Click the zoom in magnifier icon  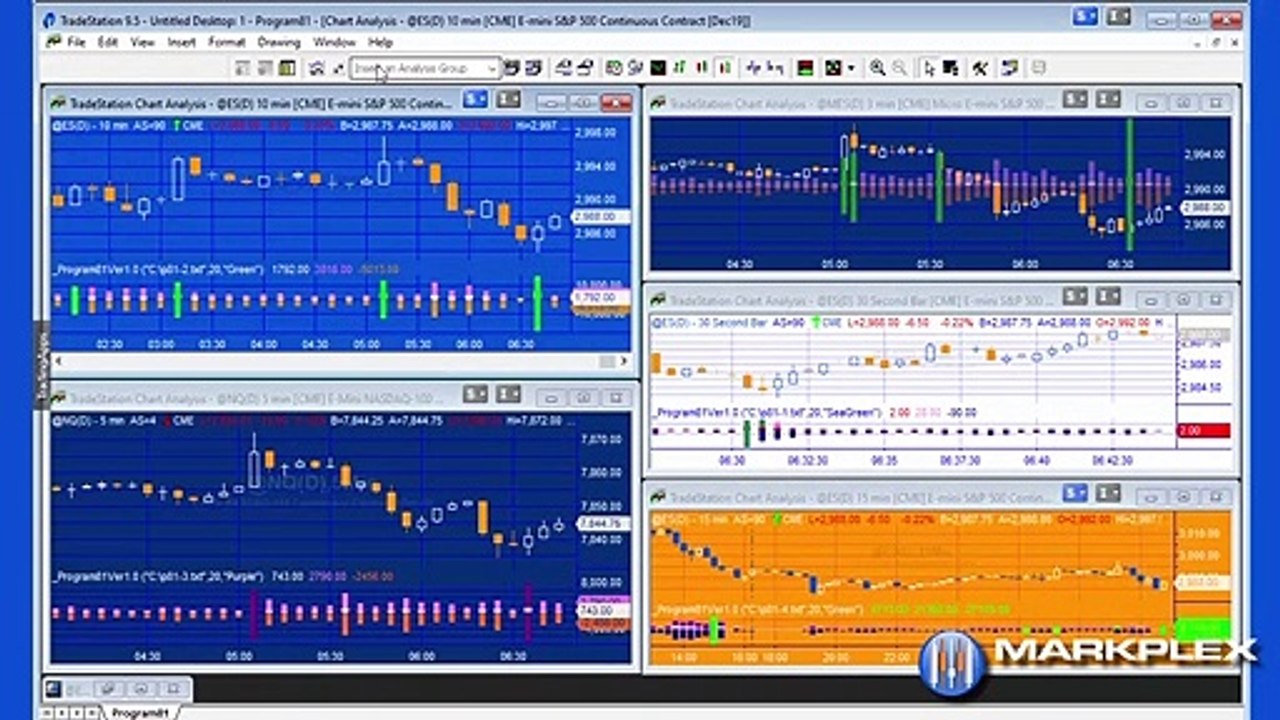877,68
